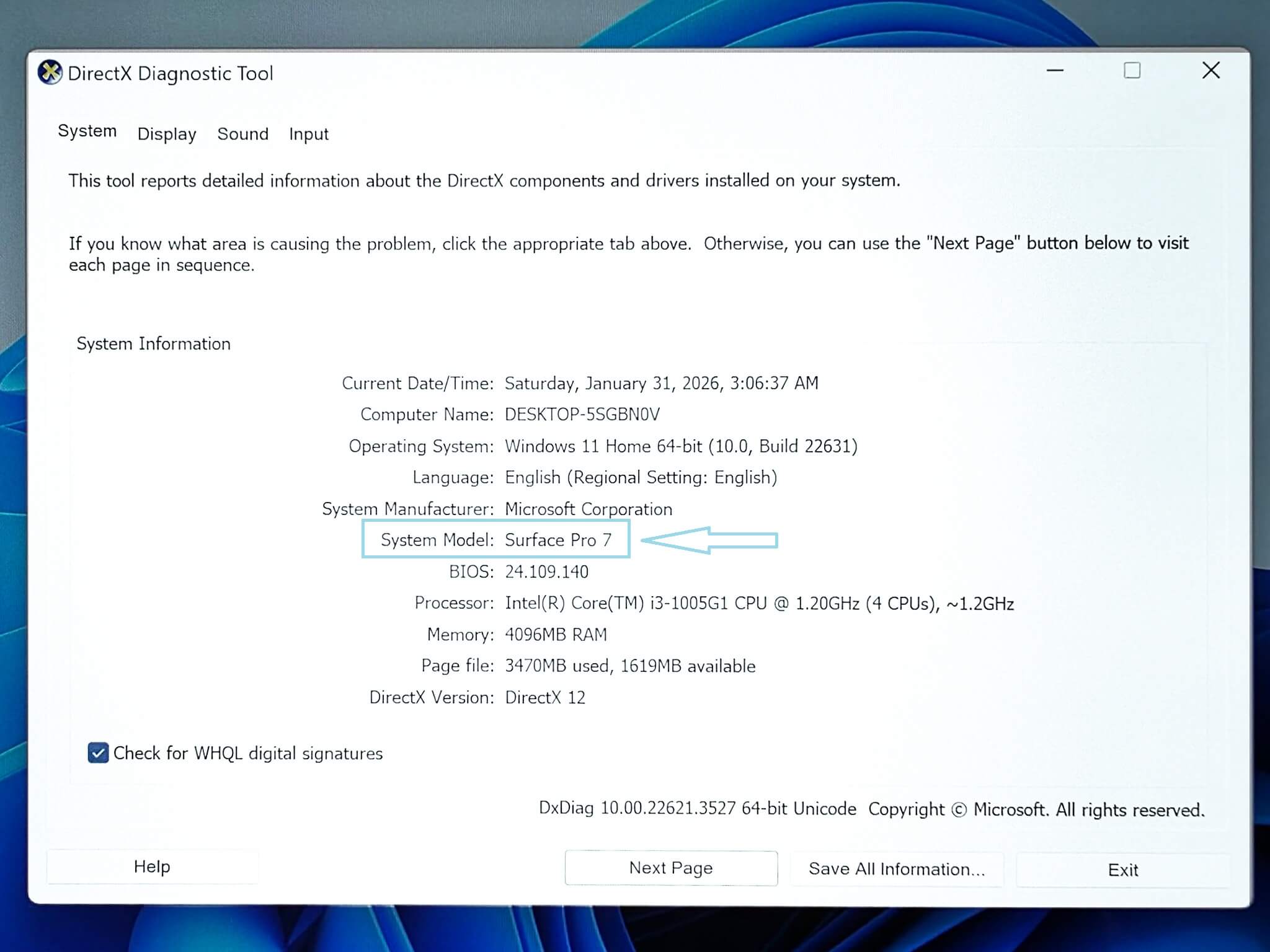
Task: Click the DirectX Version label
Action: tap(432, 697)
